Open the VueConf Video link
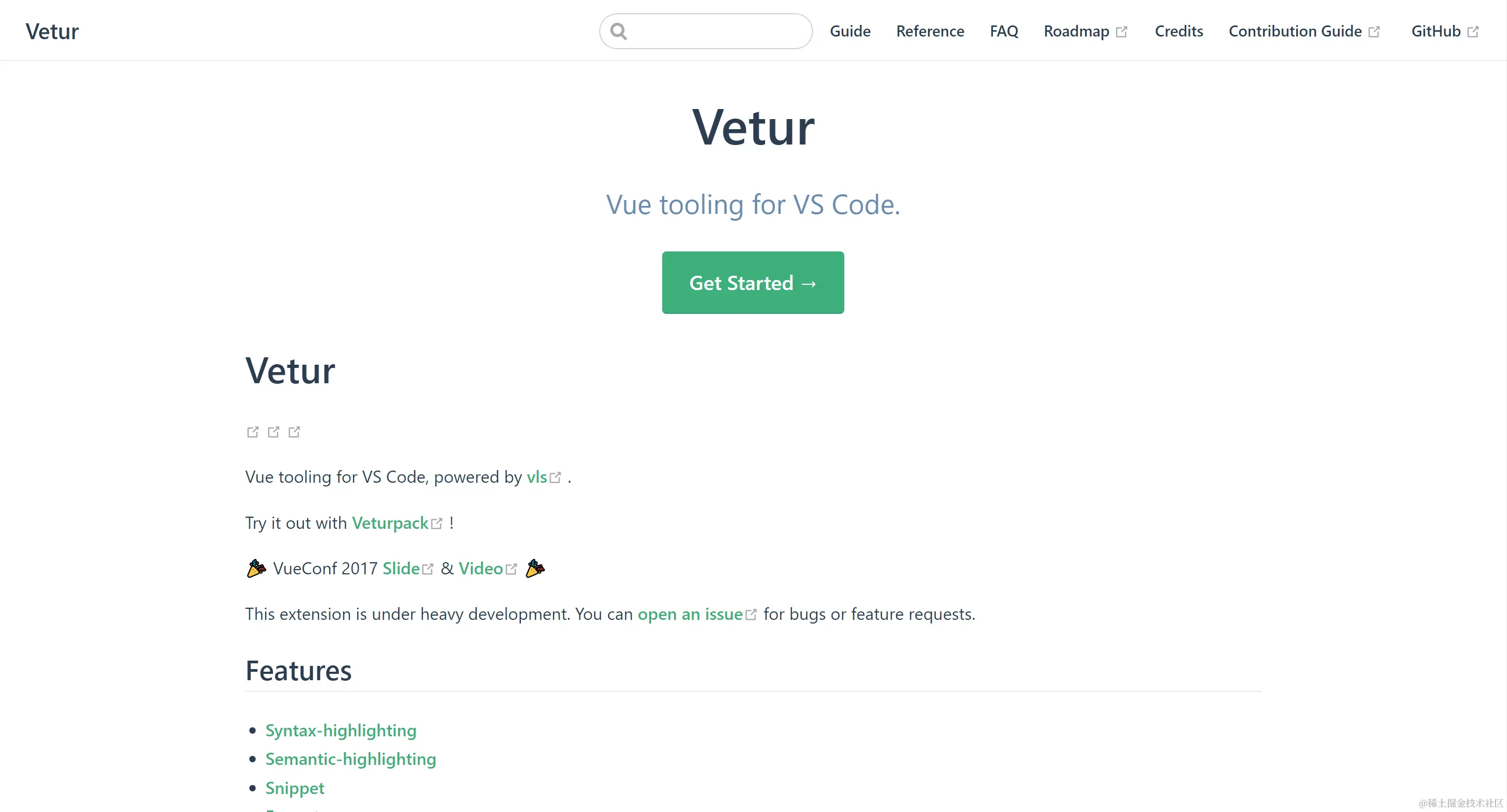This screenshot has width=1507, height=812. tap(480, 568)
